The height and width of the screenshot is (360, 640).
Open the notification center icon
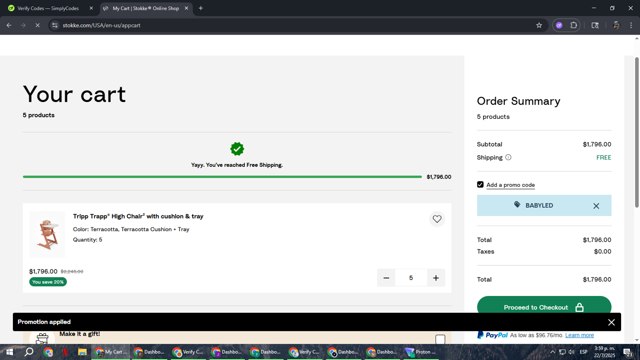click(x=628, y=352)
